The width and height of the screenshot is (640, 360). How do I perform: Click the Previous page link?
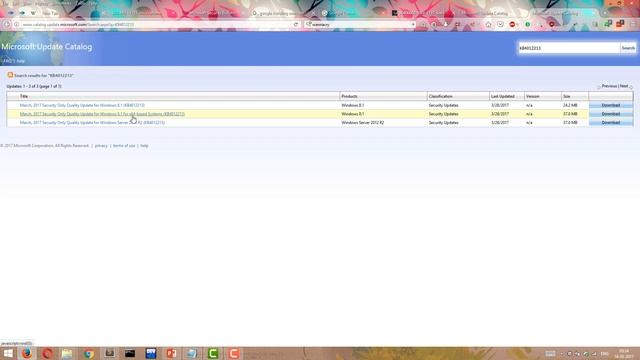(609, 86)
